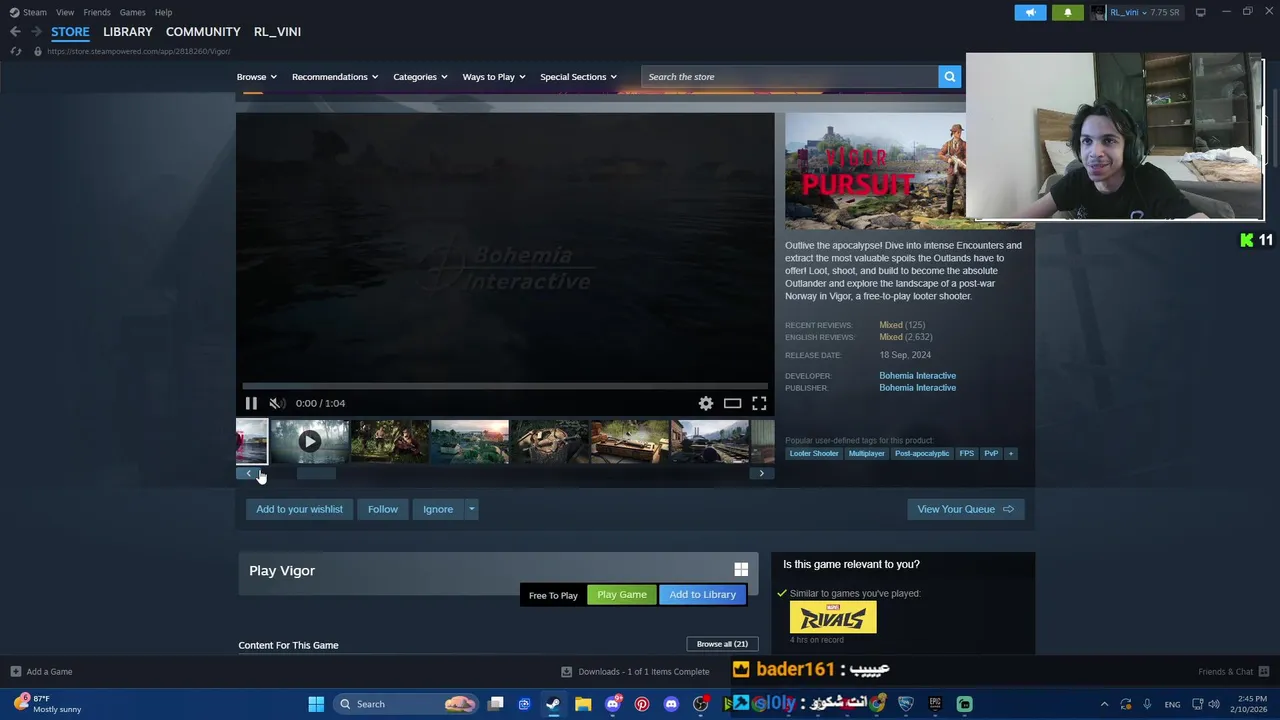The width and height of the screenshot is (1280, 720).
Task: Select the lake landscape screenshot thumbnail
Action: 470,441
